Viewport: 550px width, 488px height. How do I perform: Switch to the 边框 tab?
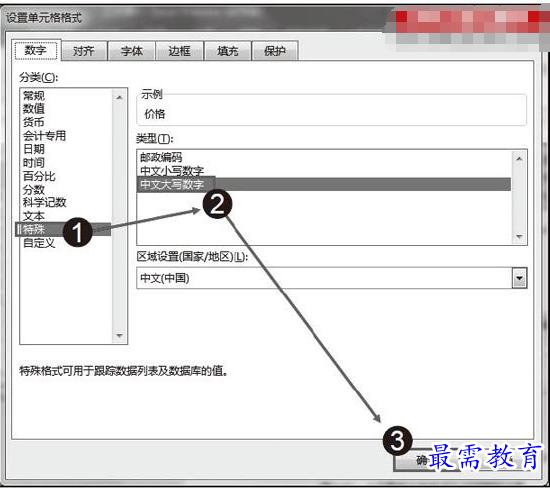[179, 51]
